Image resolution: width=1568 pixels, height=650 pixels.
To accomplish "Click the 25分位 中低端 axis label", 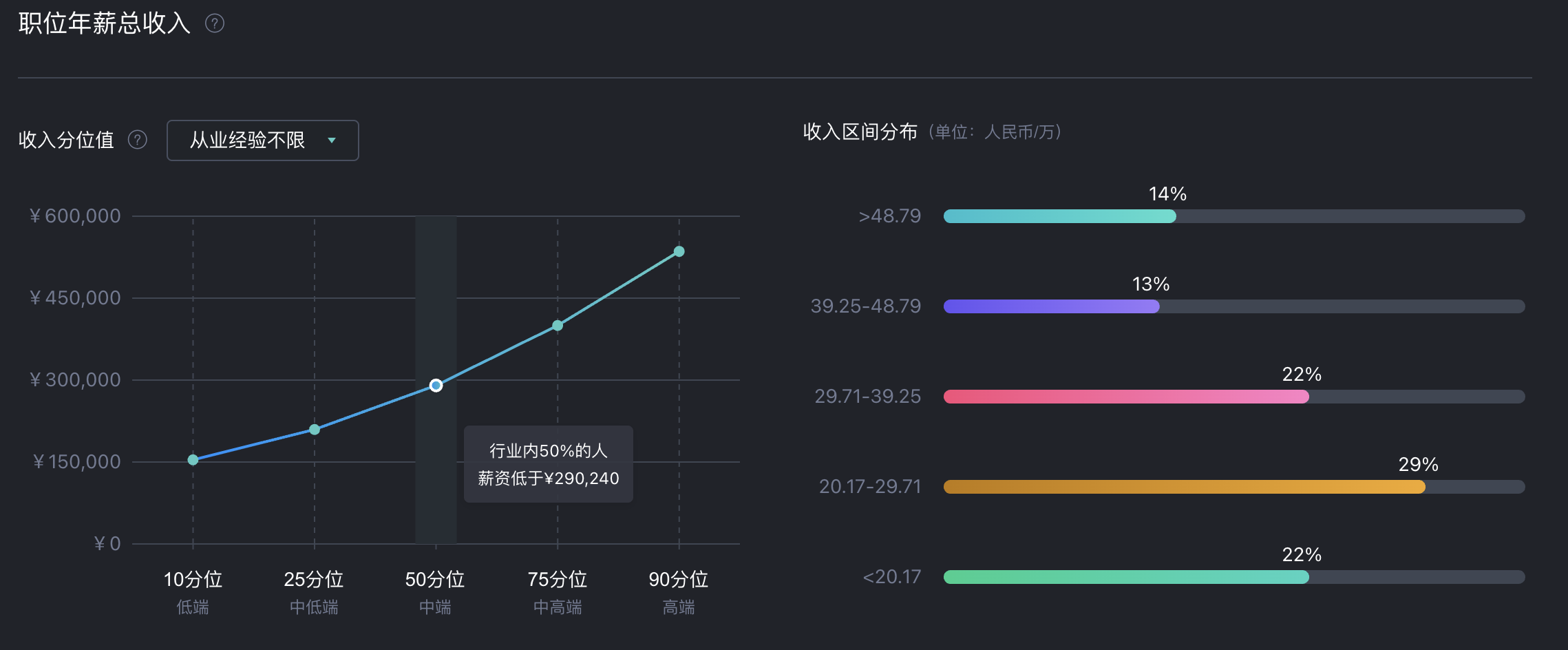I will (315, 591).
